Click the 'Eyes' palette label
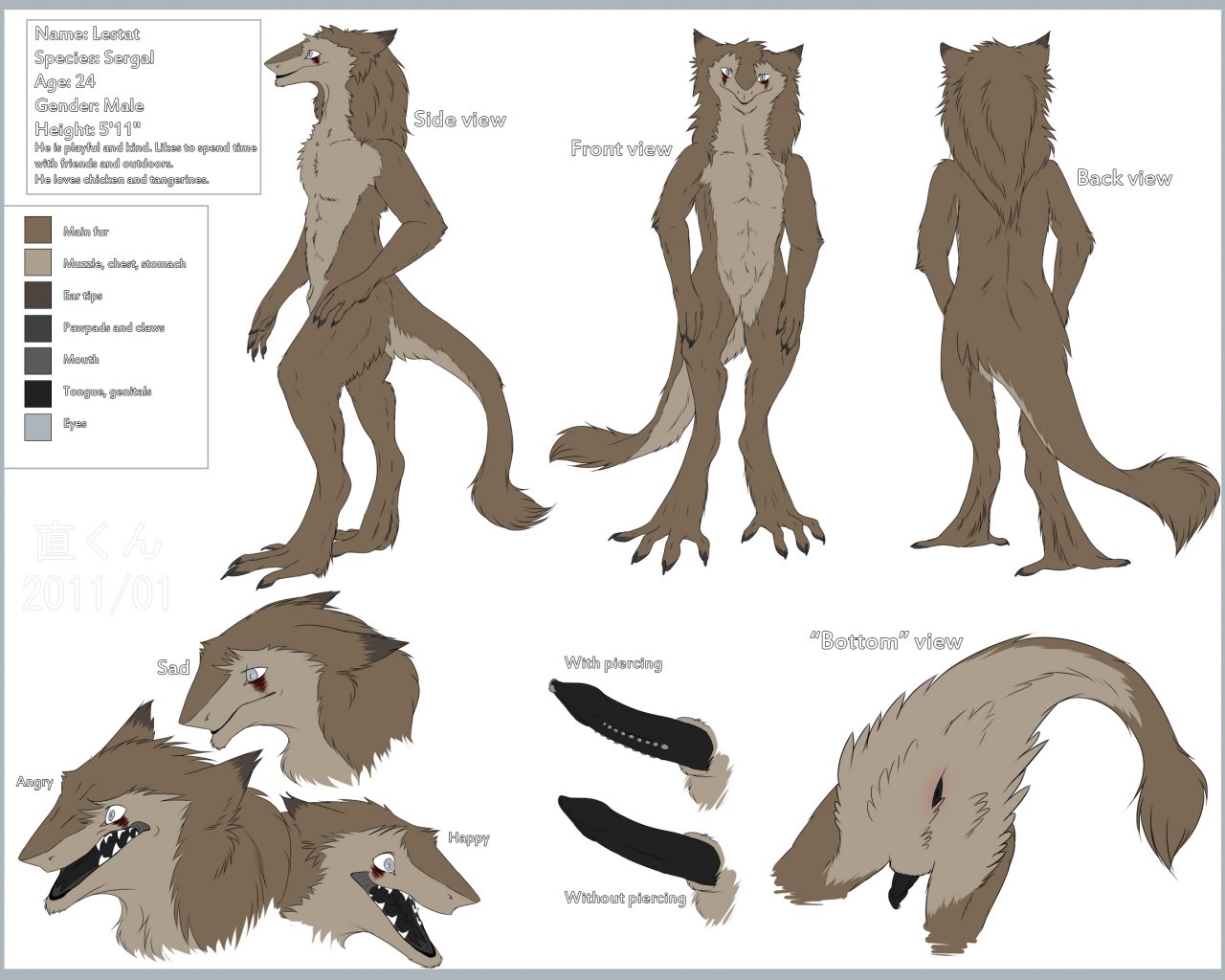The image size is (1225, 980). coord(75,424)
